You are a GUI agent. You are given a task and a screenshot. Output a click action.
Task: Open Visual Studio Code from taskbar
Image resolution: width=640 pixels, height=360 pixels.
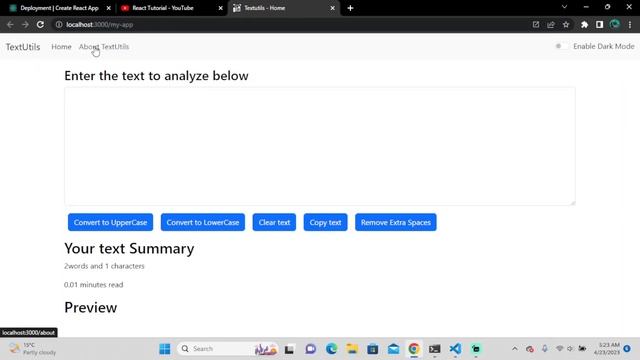click(x=456, y=349)
